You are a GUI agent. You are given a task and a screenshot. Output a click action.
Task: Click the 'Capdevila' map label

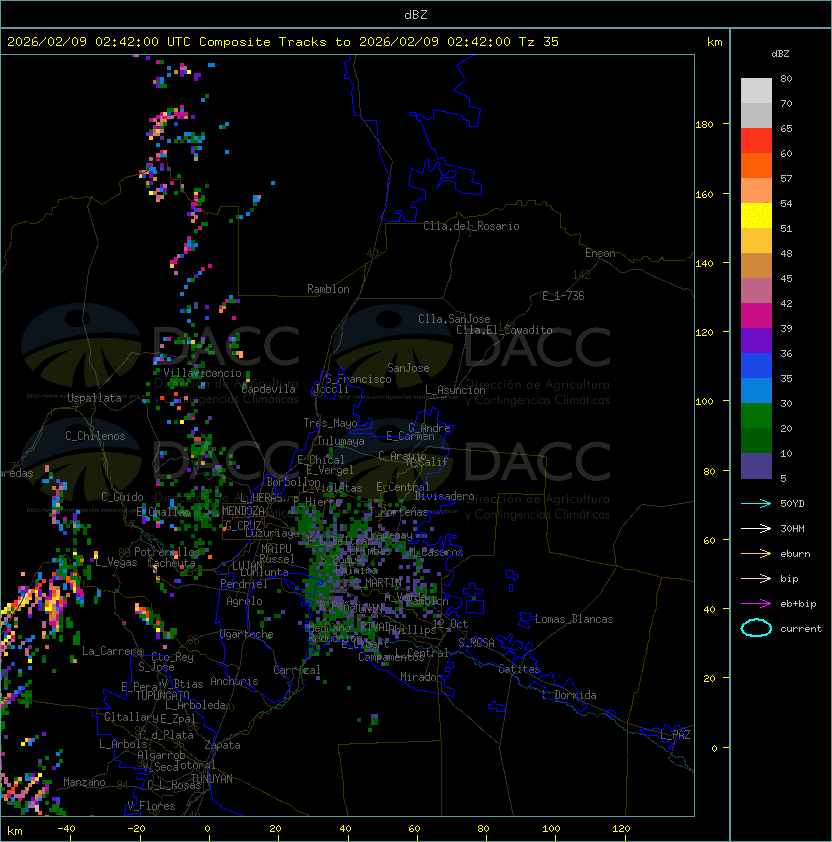268,389
